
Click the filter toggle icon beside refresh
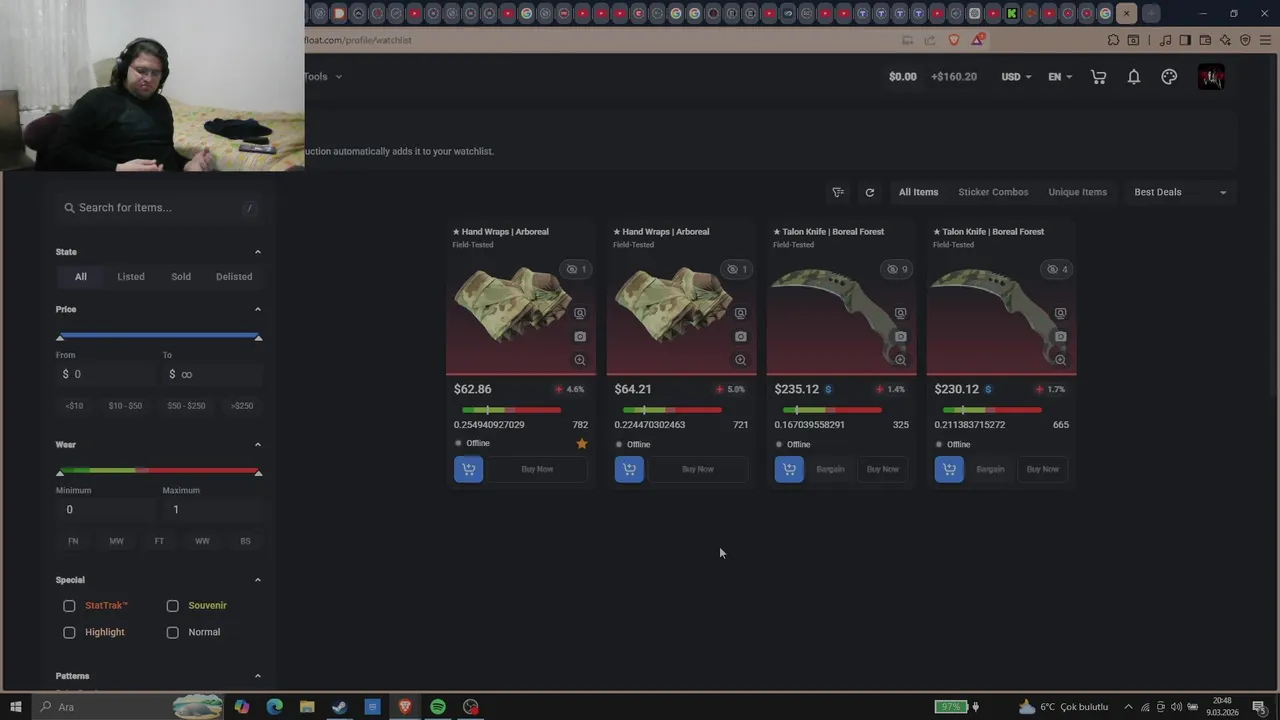coord(838,192)
